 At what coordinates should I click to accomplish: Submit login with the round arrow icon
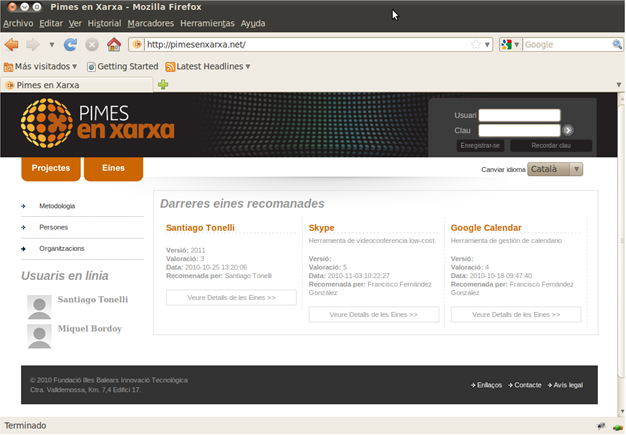point(568,130)
